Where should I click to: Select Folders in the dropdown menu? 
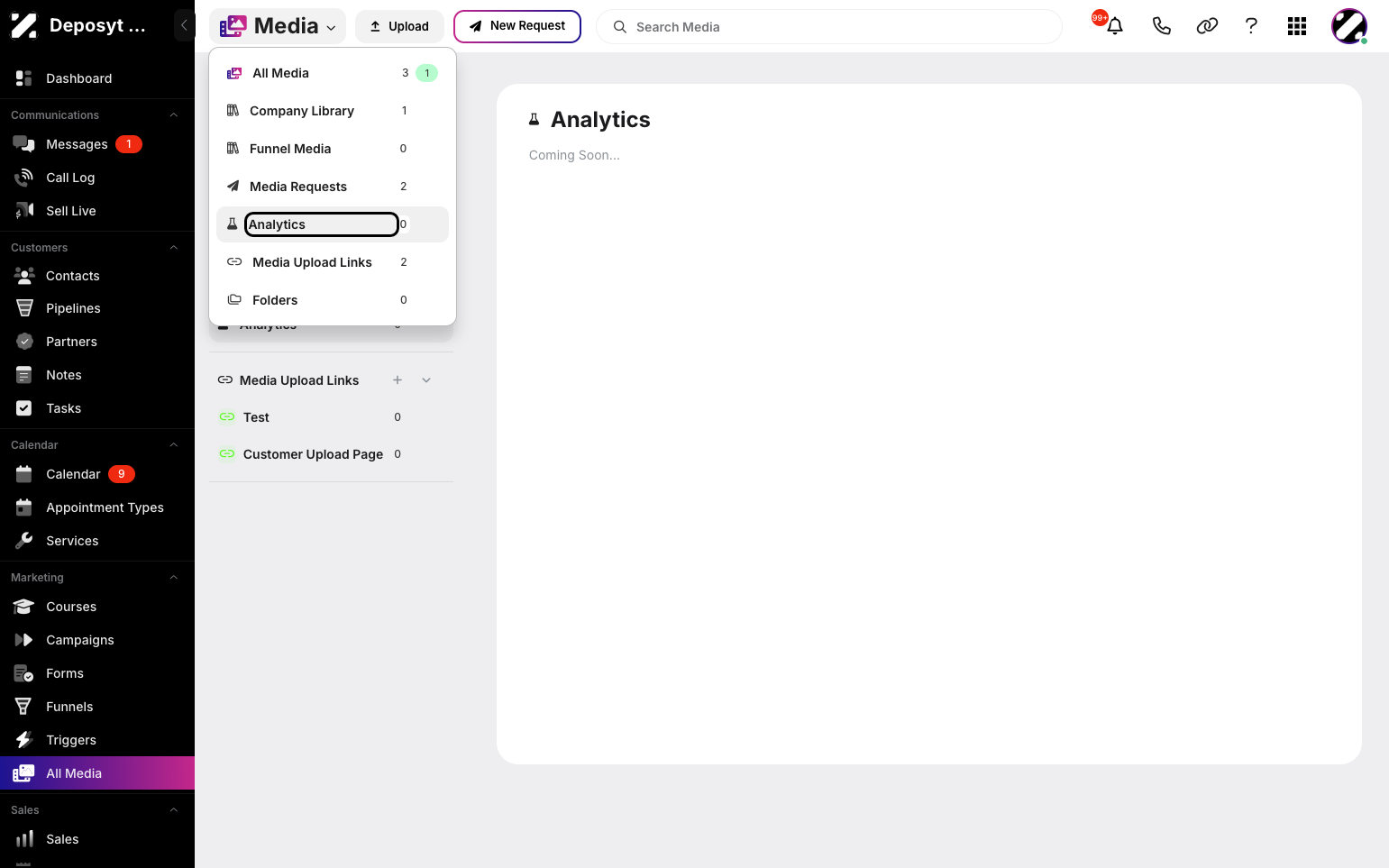pyautogui.click(x=333, y=300)
